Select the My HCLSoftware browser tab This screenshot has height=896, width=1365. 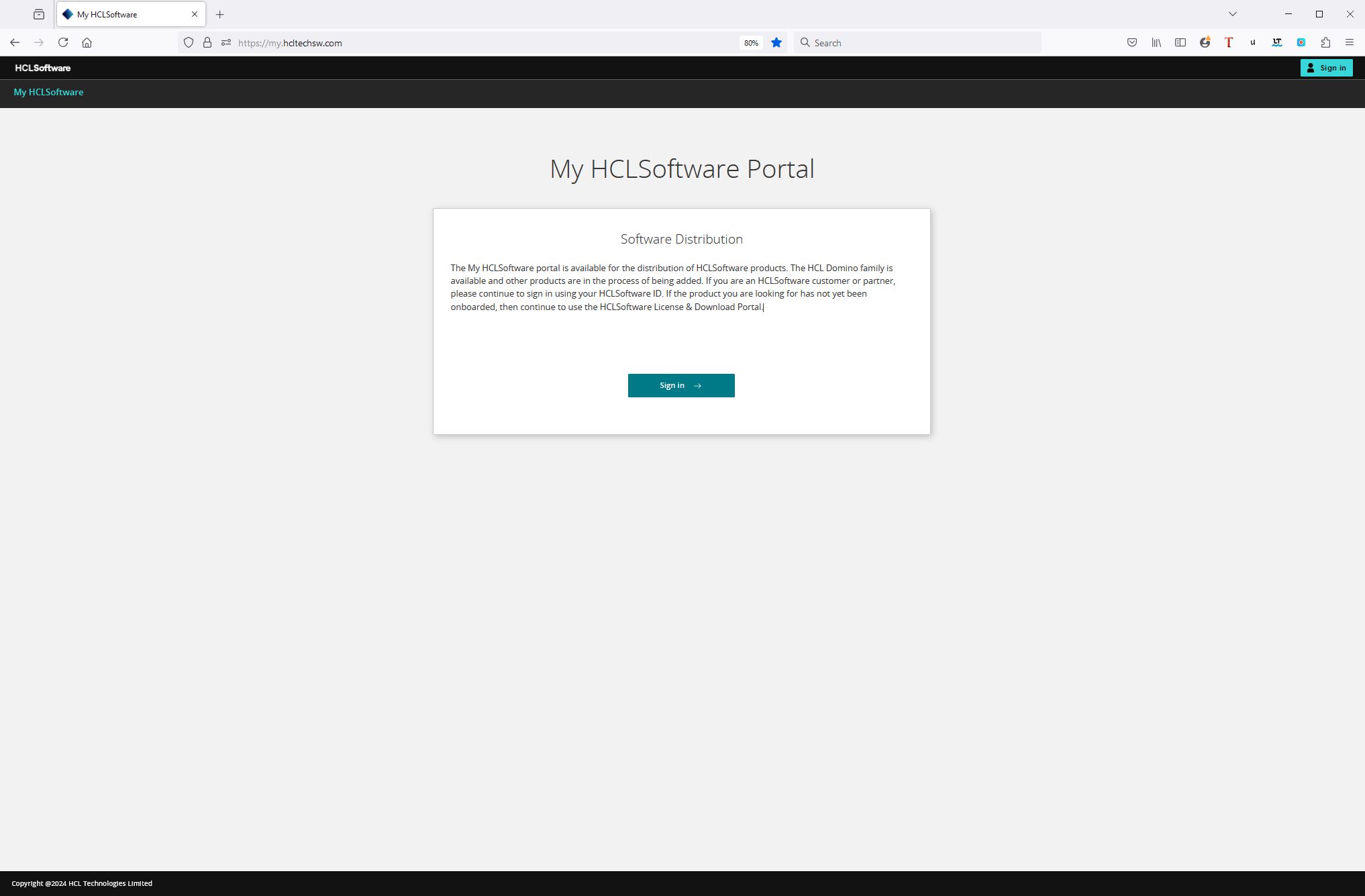coord(132,14)
